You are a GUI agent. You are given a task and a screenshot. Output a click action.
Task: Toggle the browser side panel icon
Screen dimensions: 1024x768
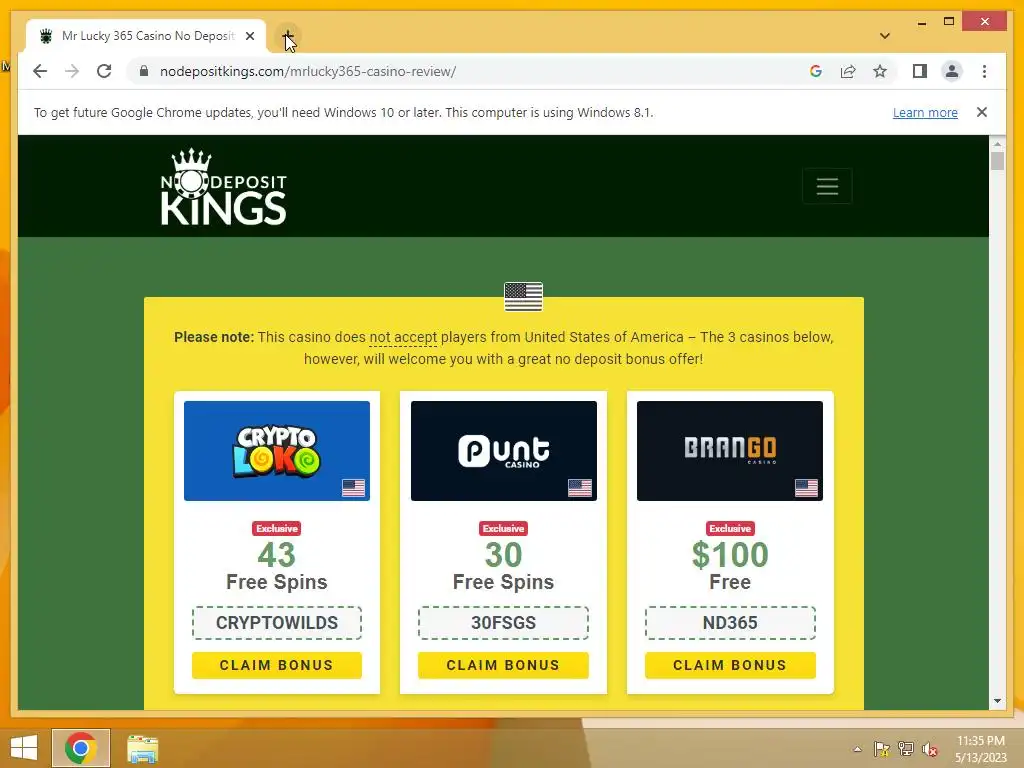point(920,71)
